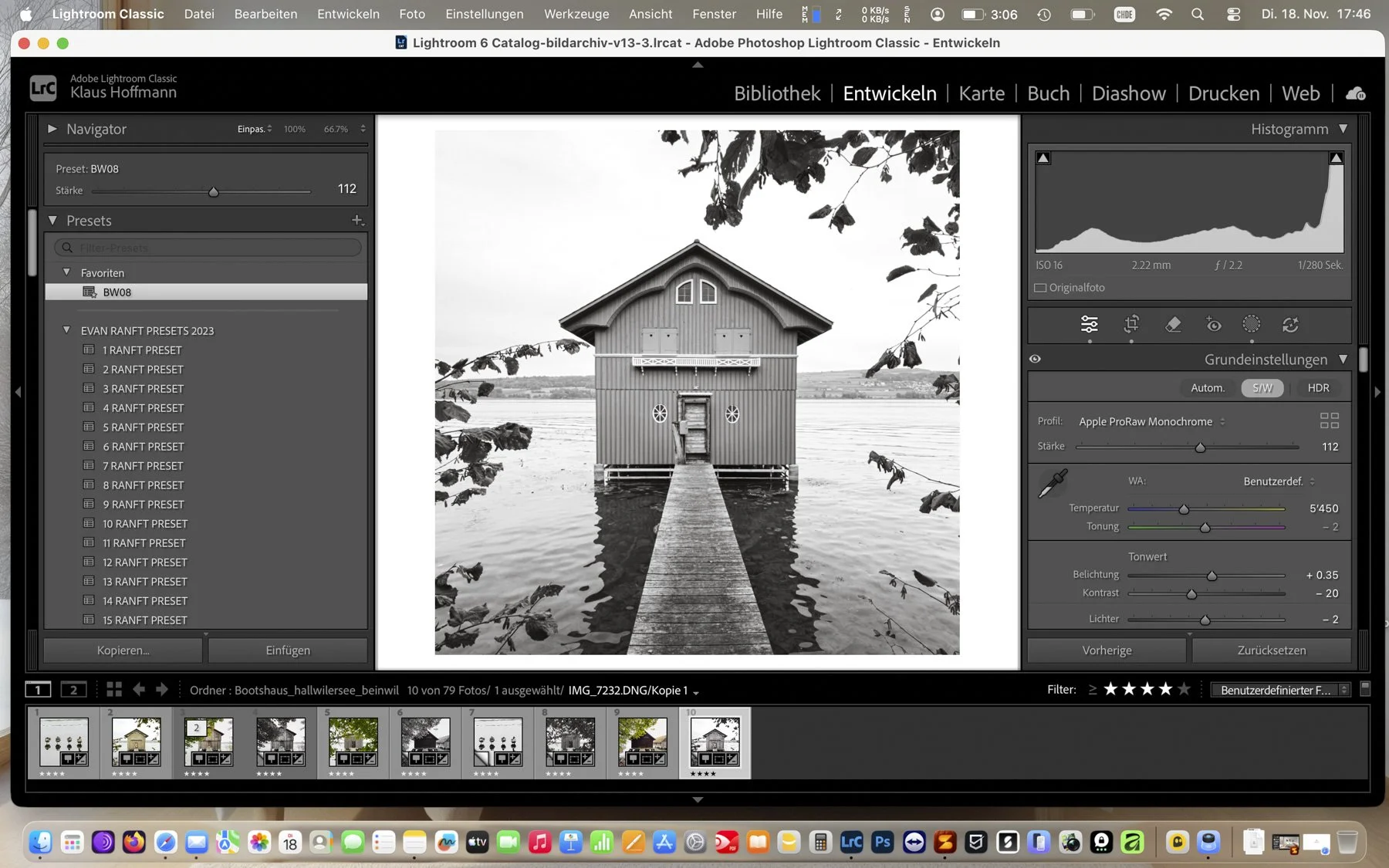Switch treatment to S/W
1389x868 pixels.
tap(1262, 388)
